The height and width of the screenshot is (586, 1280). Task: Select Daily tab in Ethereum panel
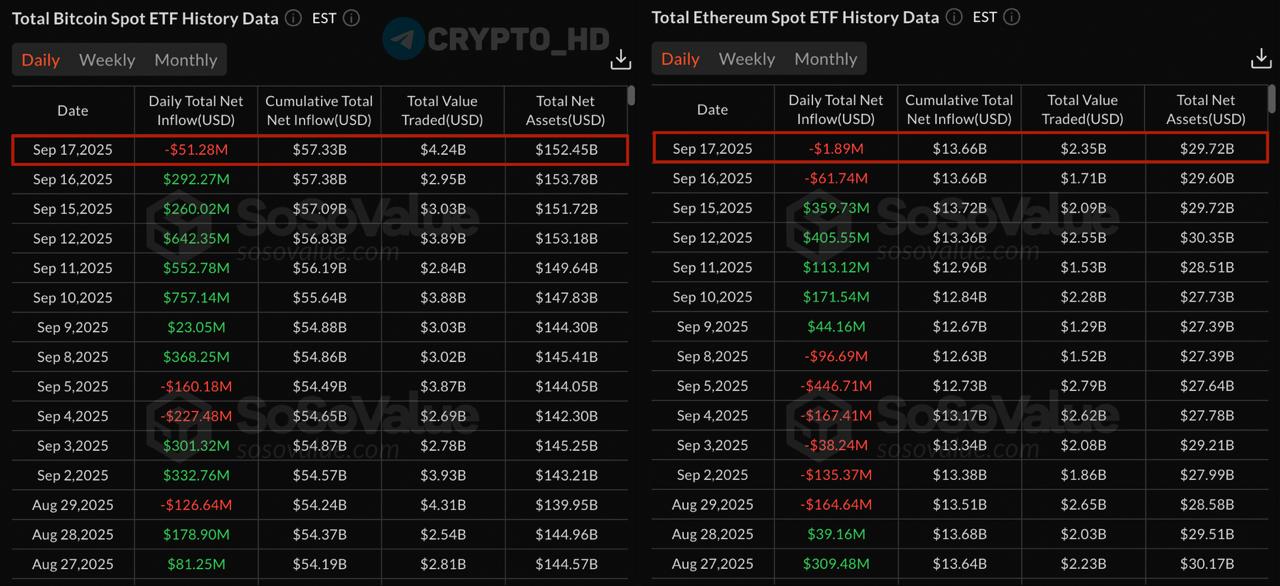click(681, 59)
